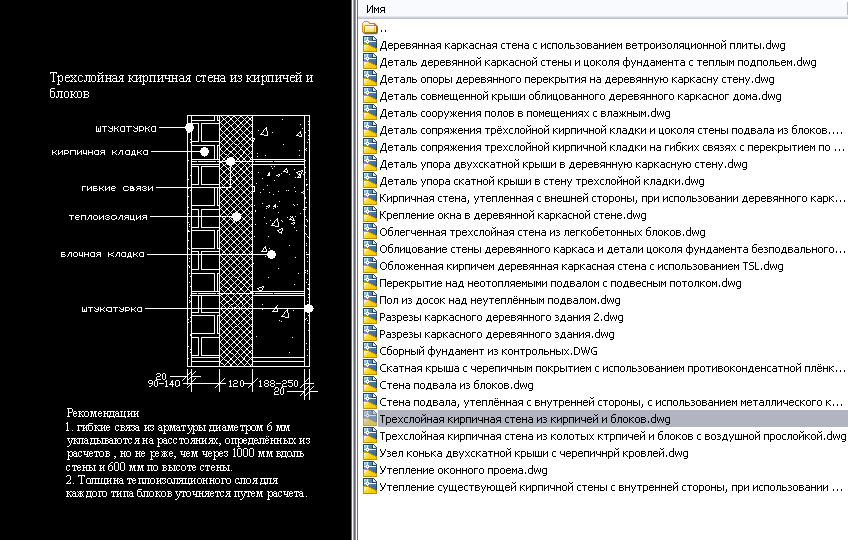Click icon of 'Разрезы каркасного деревянного здания 2.dwg'
This screenshot has width=848, height=540.
(370, 318)
